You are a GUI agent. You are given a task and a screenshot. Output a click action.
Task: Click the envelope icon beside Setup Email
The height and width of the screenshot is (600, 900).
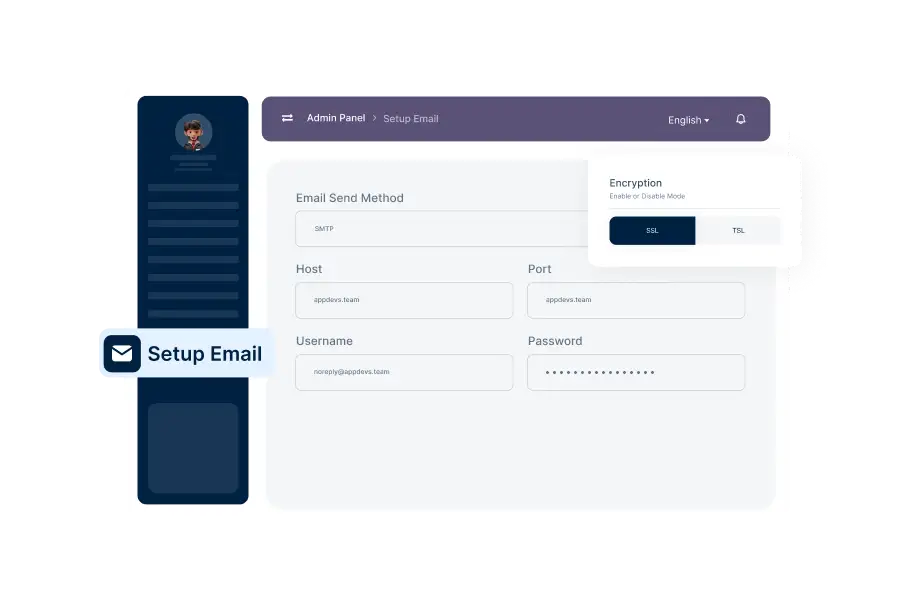pyautogui.click(x=122, y=354)
